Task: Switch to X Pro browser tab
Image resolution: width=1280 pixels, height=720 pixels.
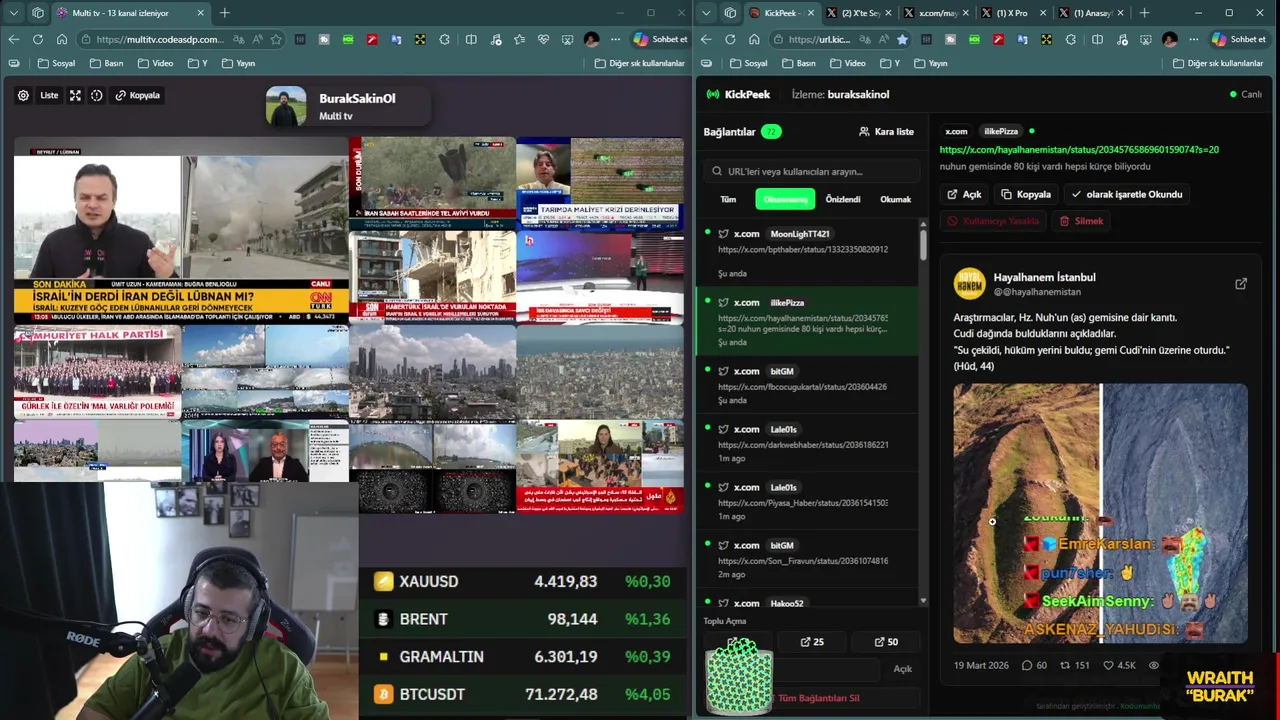Action: pos(1013,13)
